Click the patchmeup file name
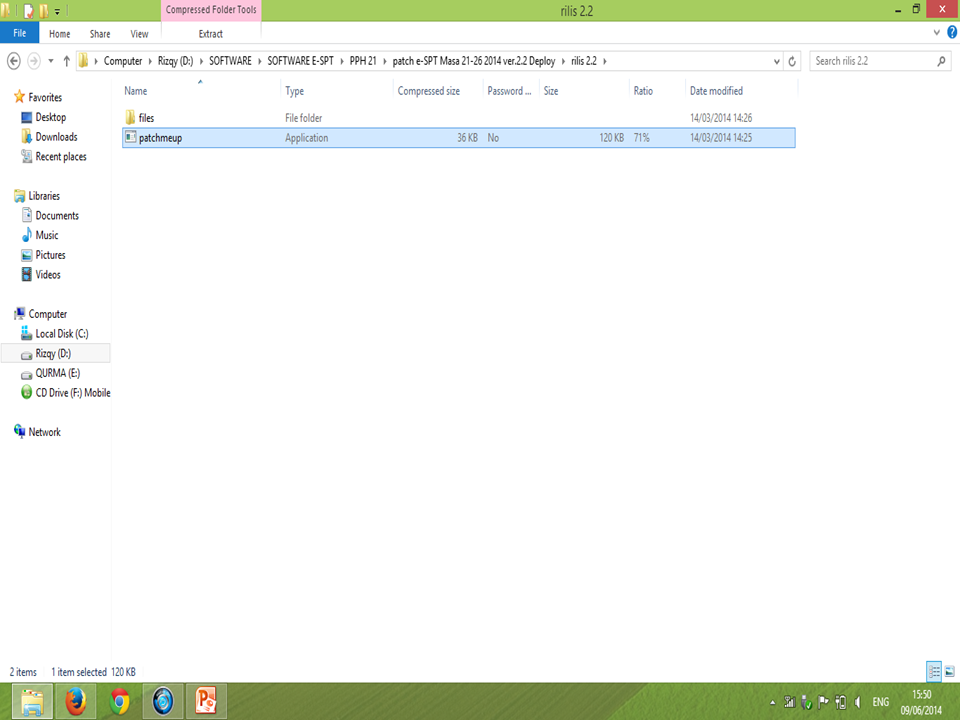The height and width of the screenshot is (720, 960). click(160, 138)
